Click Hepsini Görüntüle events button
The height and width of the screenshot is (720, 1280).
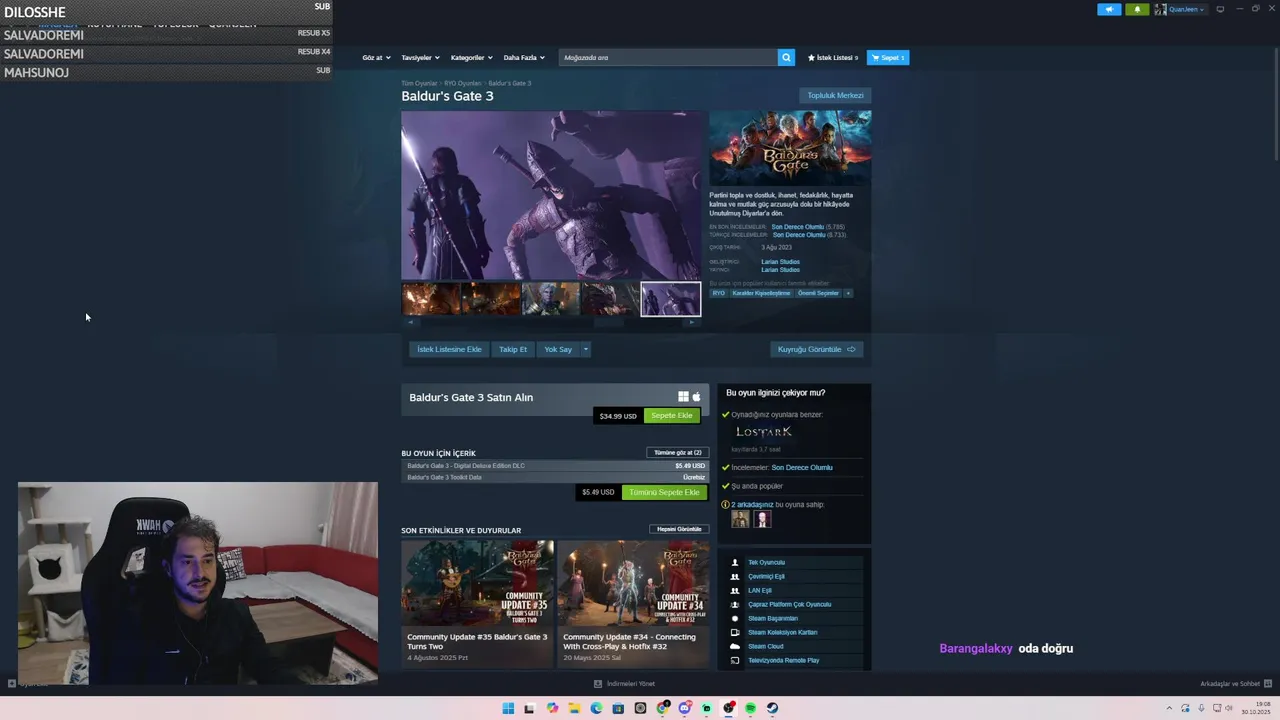tap(679, 529)
